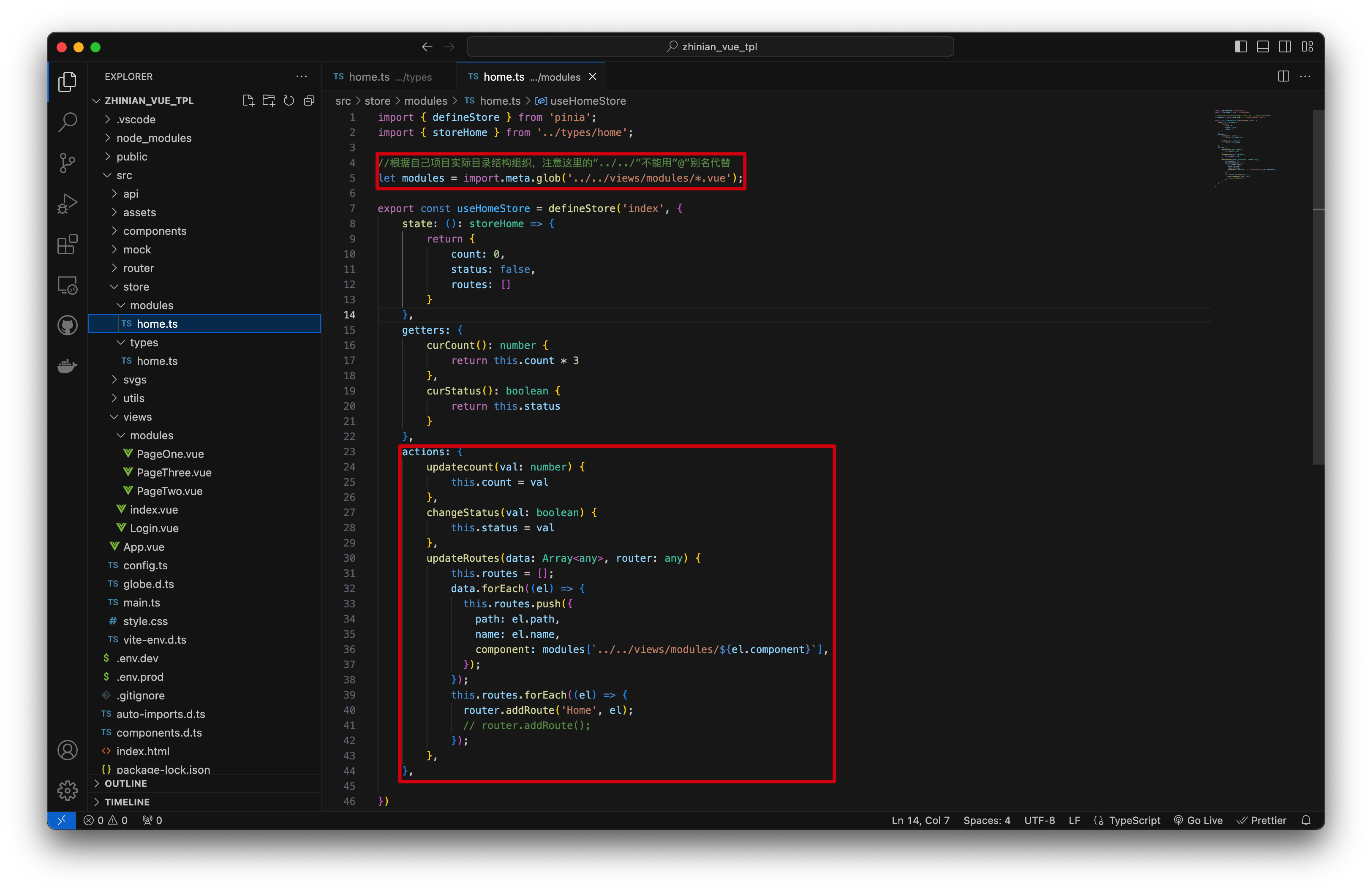Collapse the views folder
Screen dimensions: 1372x892
pyautogui.click(x=204, y=416)
